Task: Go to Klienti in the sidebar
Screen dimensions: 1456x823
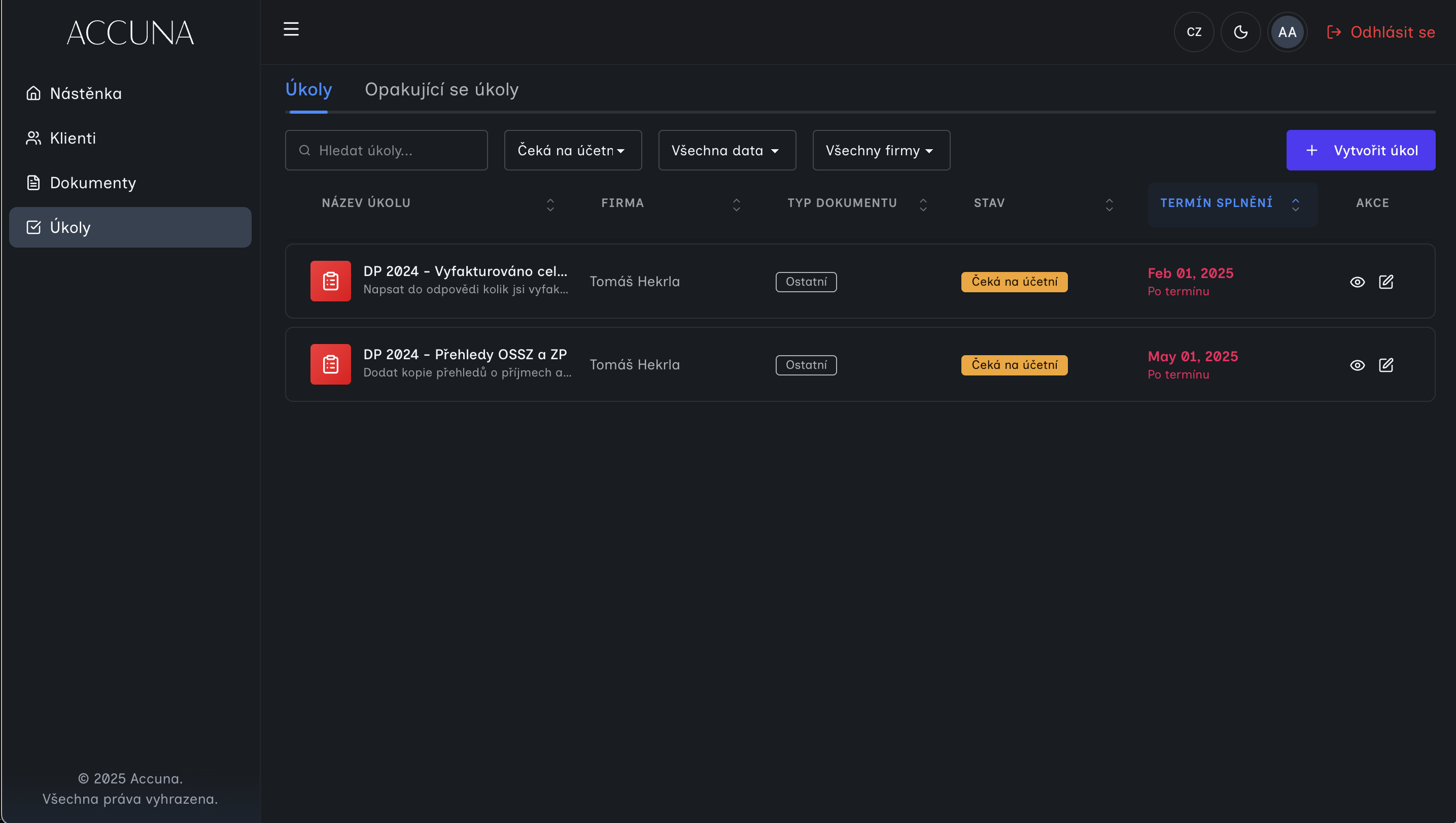Action: coord(73,138)
